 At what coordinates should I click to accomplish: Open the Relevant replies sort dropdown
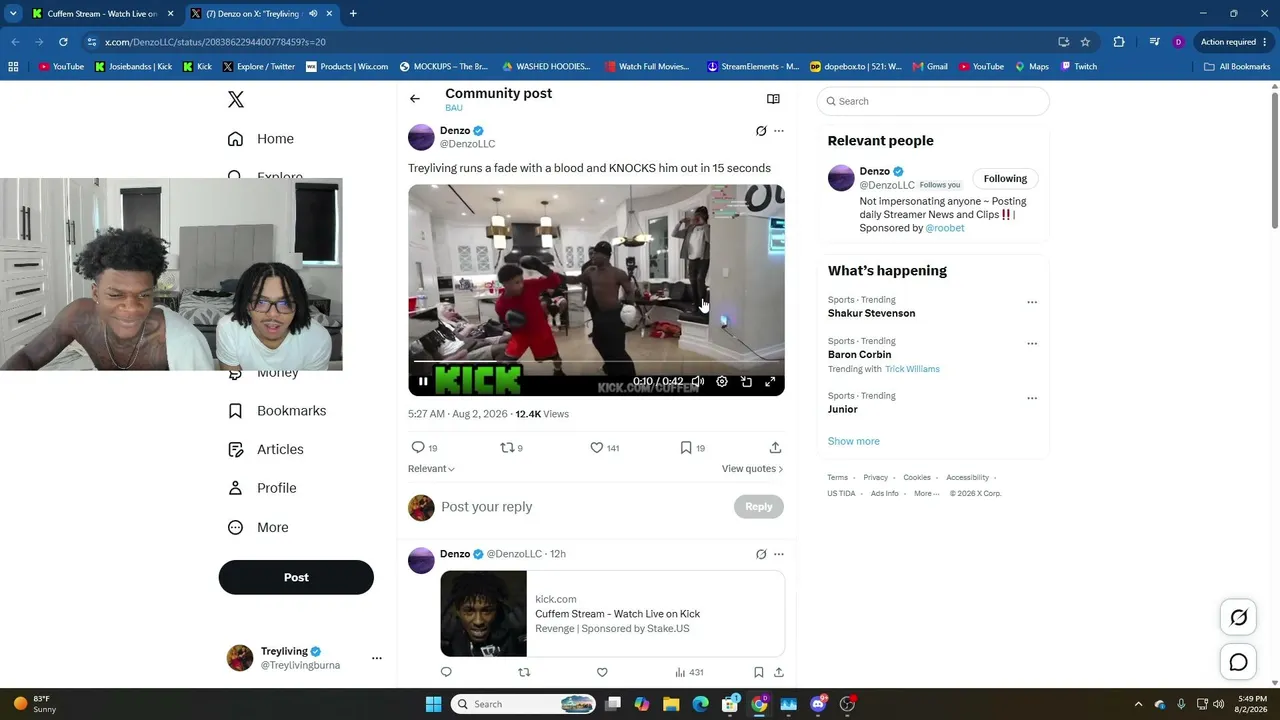(431, 469)
